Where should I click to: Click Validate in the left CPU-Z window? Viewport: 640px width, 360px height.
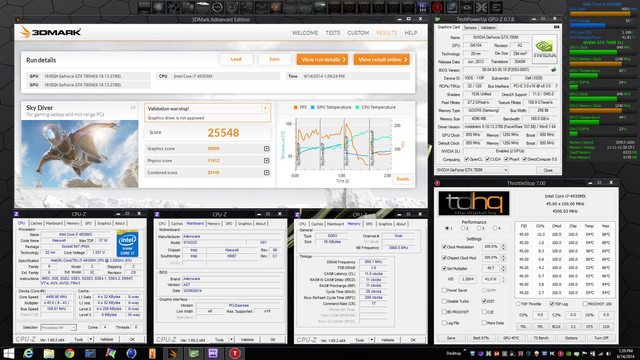107,339
